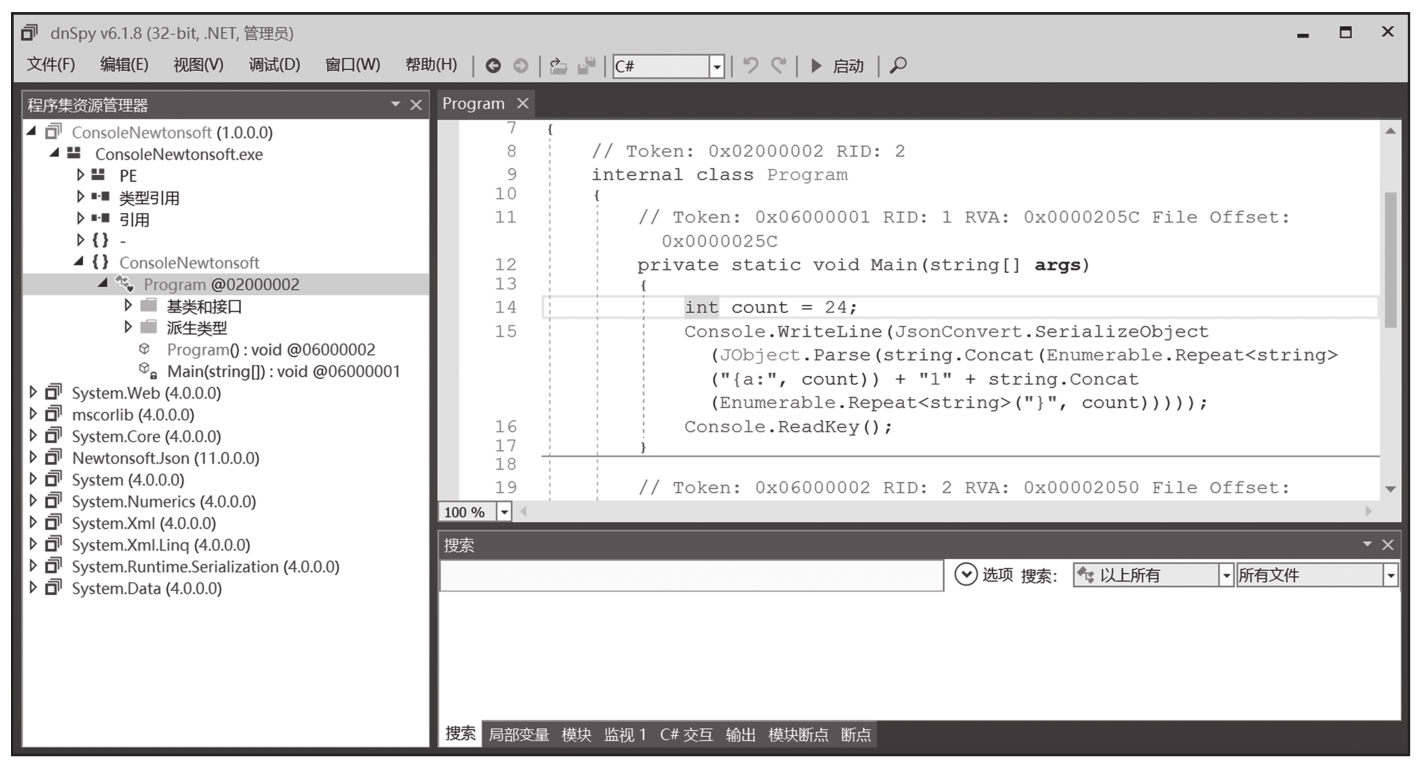Collapse the ConsoleNewtonsoft namespace node
Viewport: 1422px width, 767px height.
coord(79,262)
